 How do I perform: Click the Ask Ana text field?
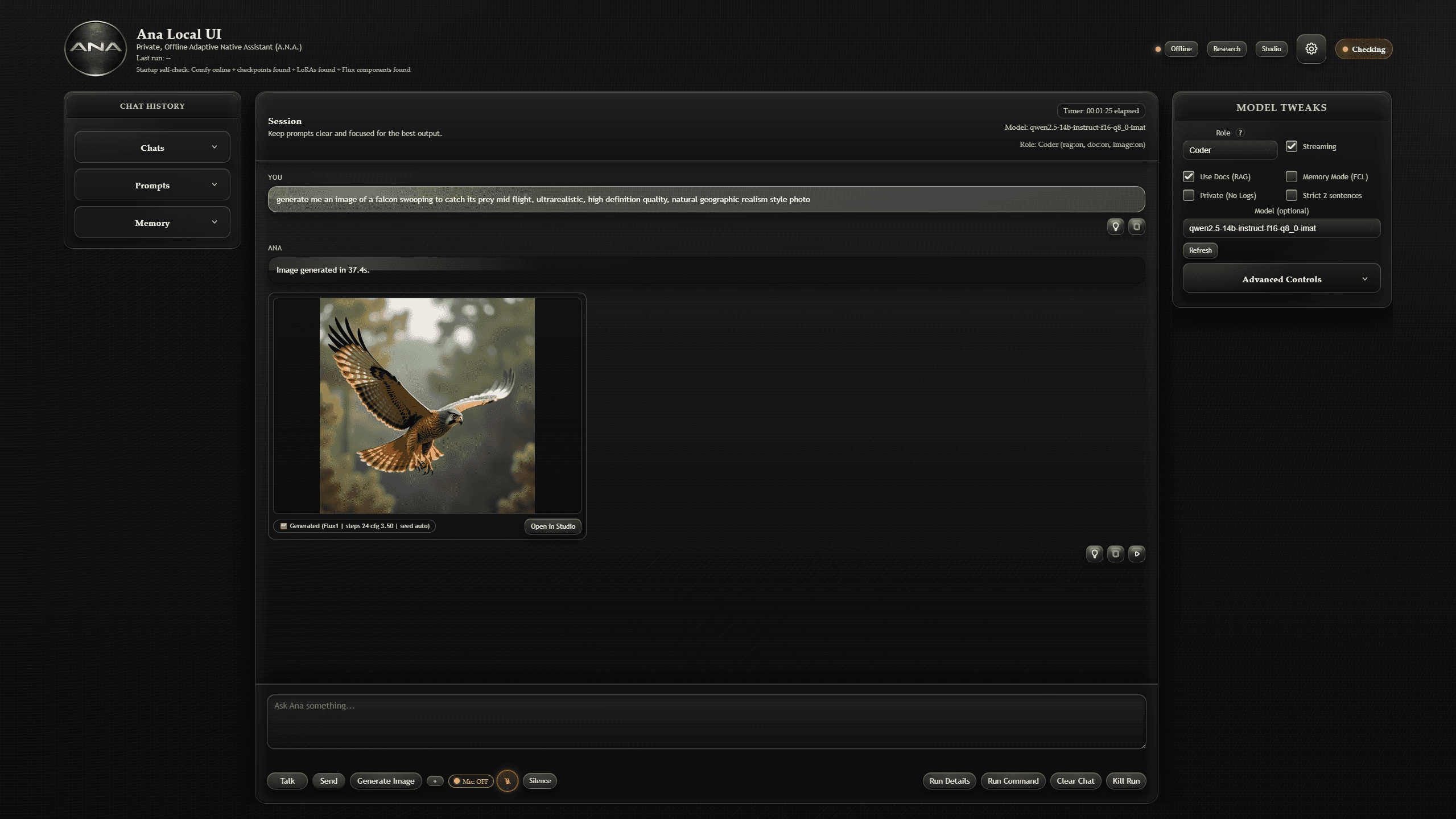[x=706, y=721]
